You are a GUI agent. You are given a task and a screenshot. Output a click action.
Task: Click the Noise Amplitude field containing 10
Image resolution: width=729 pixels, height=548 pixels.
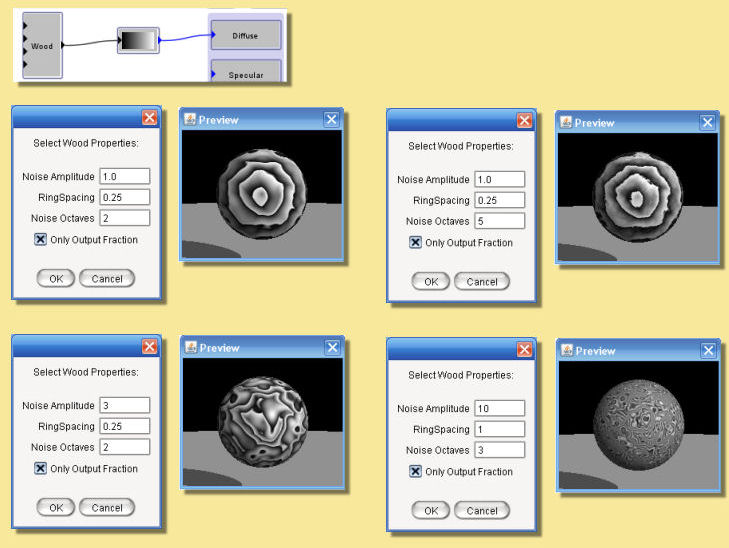coord(500,409)
